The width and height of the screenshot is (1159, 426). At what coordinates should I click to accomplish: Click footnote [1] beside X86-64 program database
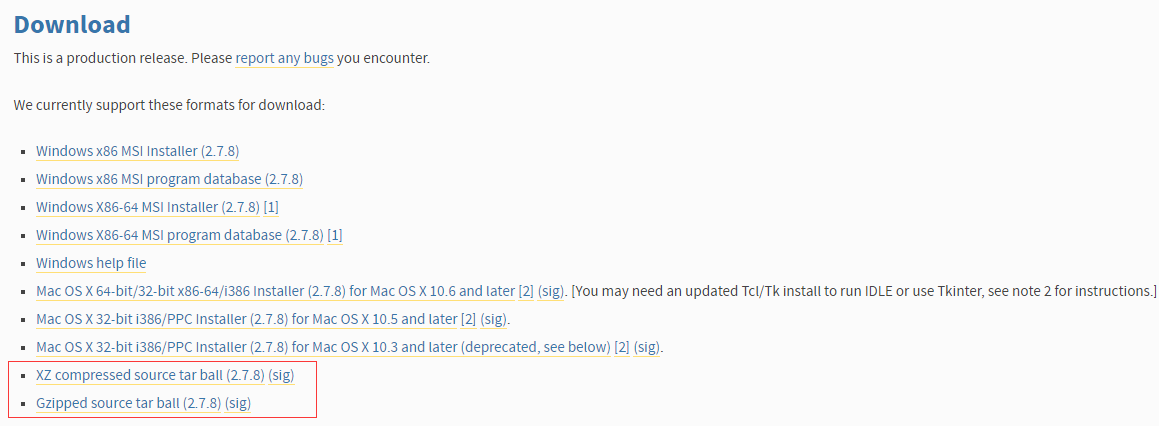(x=335, y=235)
